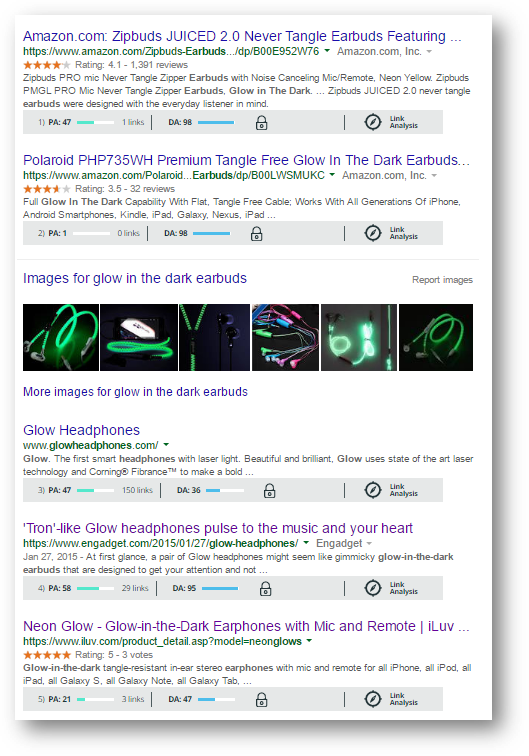Open last green glowing earbuds thumbnail

436,338
